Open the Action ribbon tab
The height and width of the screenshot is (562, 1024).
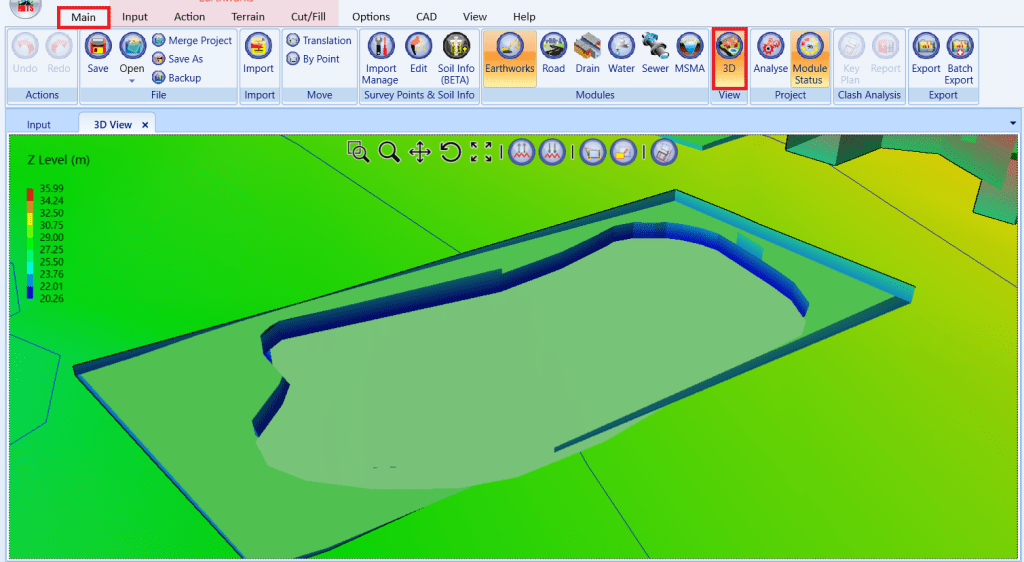[x=189, y=17]
